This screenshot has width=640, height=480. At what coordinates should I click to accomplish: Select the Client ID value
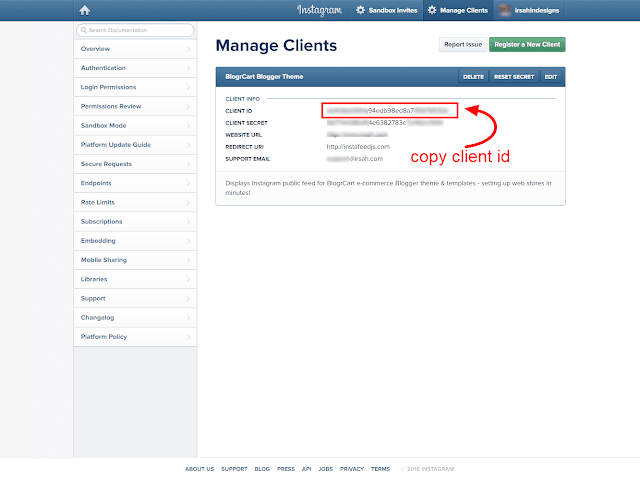(x=388, y=111)
